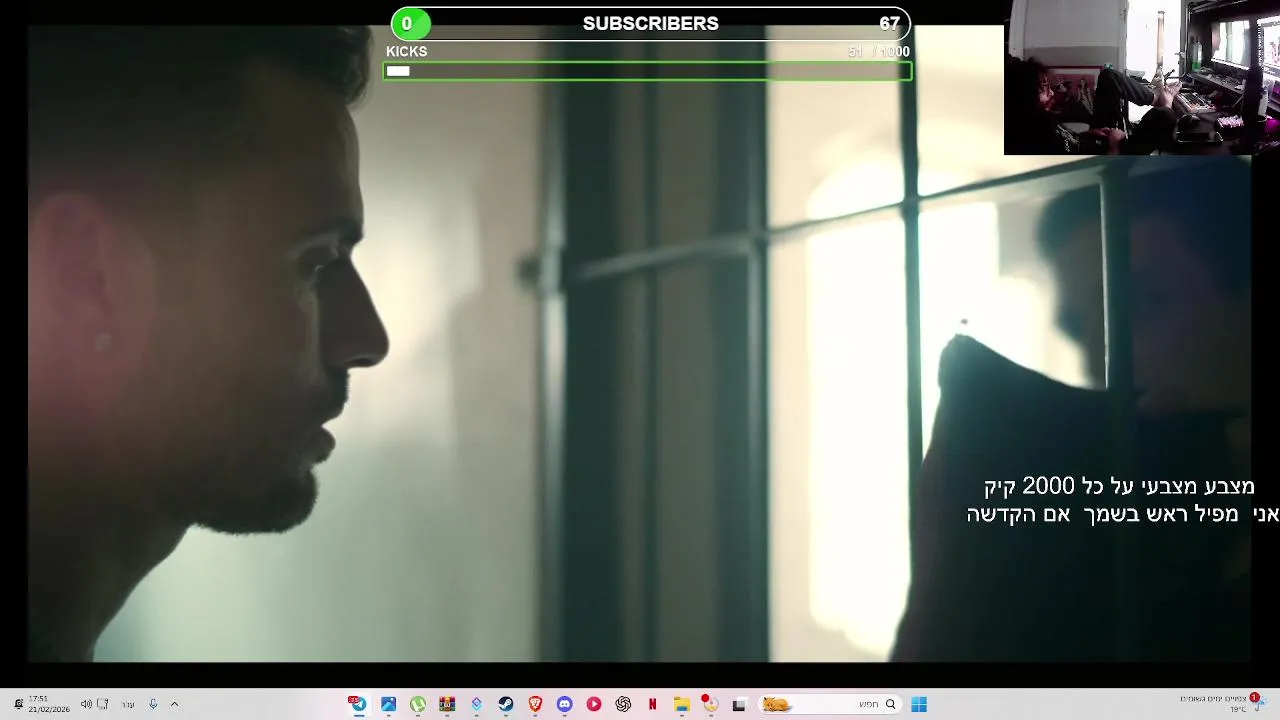Open ChatGPT from the taskbar
Viewport: 1280px width, 720px height.
(x=623, y=704)
